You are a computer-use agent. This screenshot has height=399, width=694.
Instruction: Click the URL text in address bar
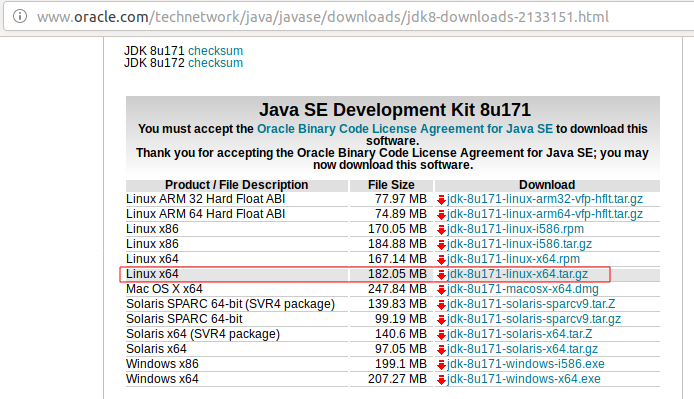tap(323, 17)
